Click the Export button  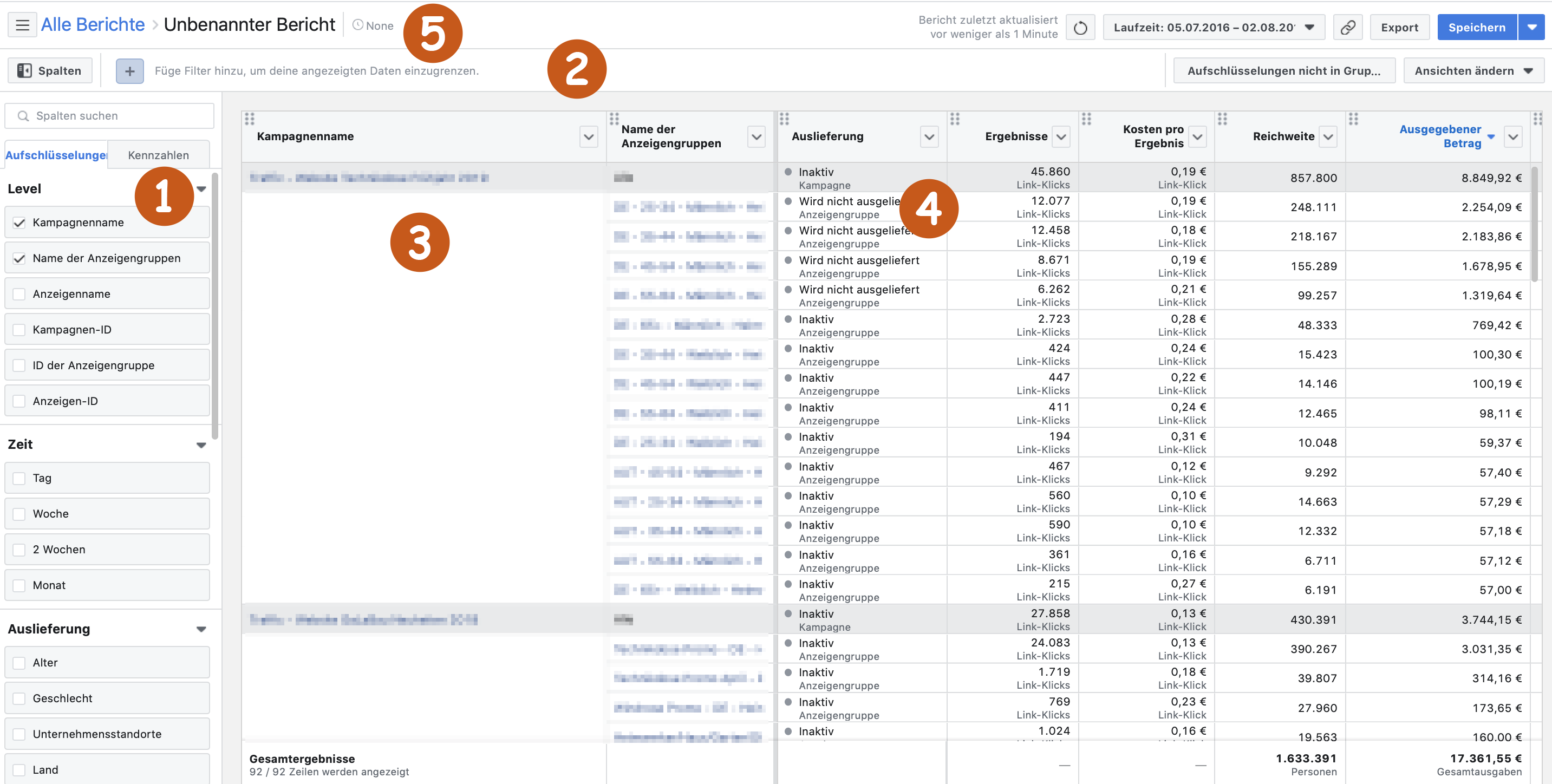1399,28
